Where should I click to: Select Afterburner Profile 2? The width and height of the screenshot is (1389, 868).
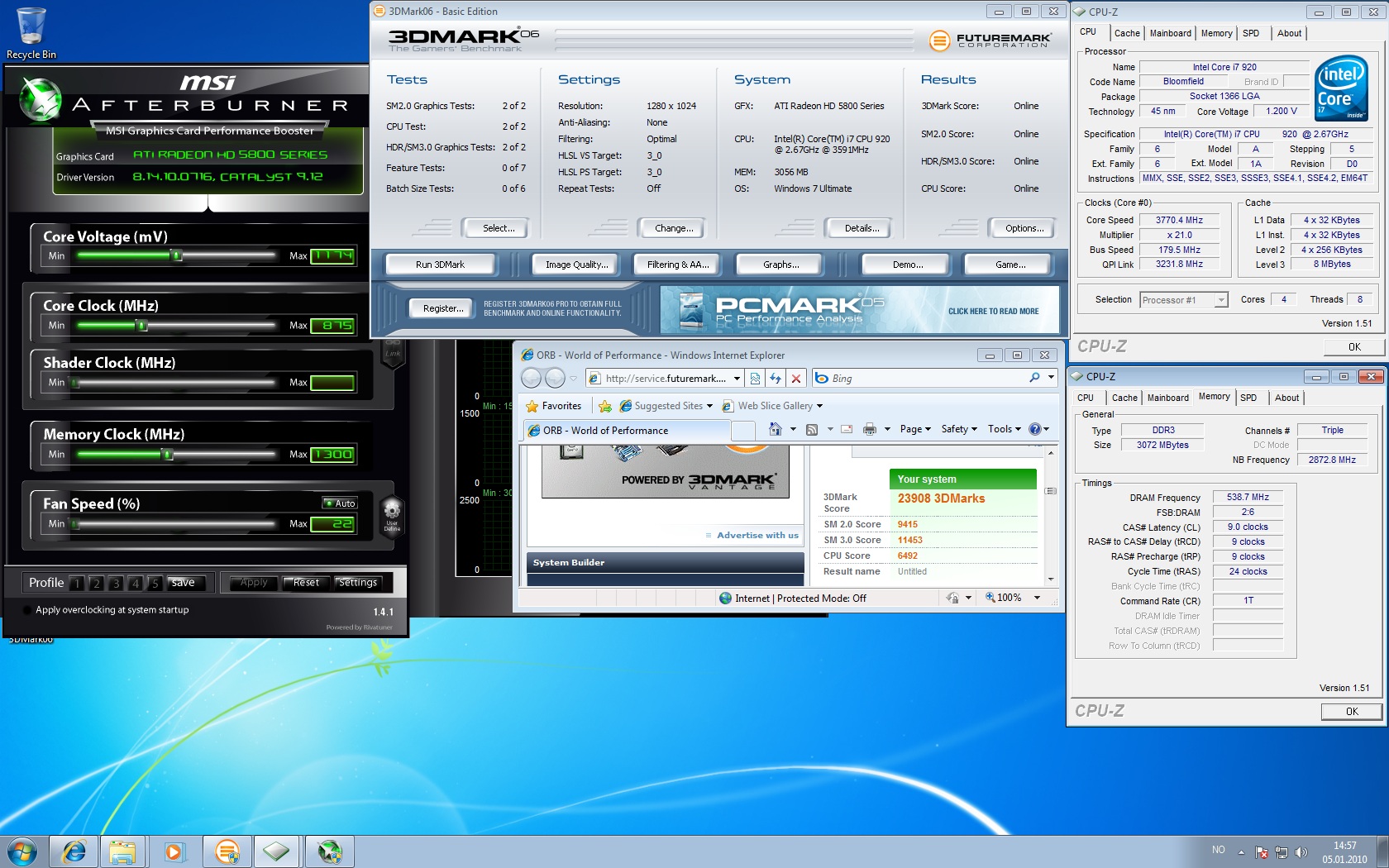[97, 583]
